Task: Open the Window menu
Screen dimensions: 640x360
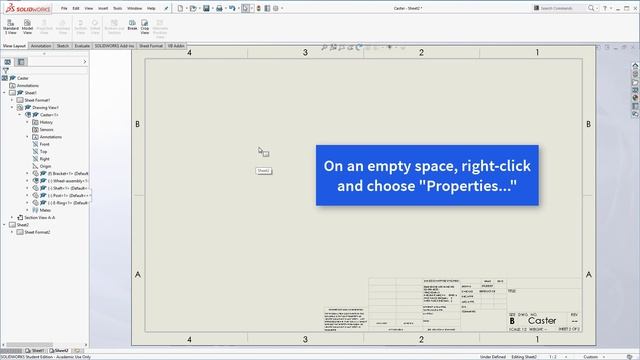Action: [x=134, y=8]
